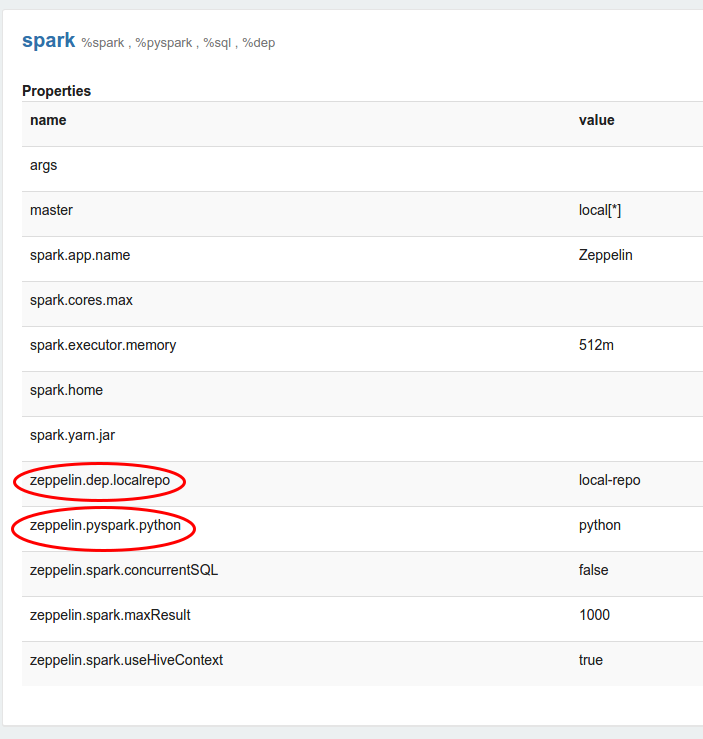Click the circled zeppelin.pyspark.python property

(x=105, y=525)
